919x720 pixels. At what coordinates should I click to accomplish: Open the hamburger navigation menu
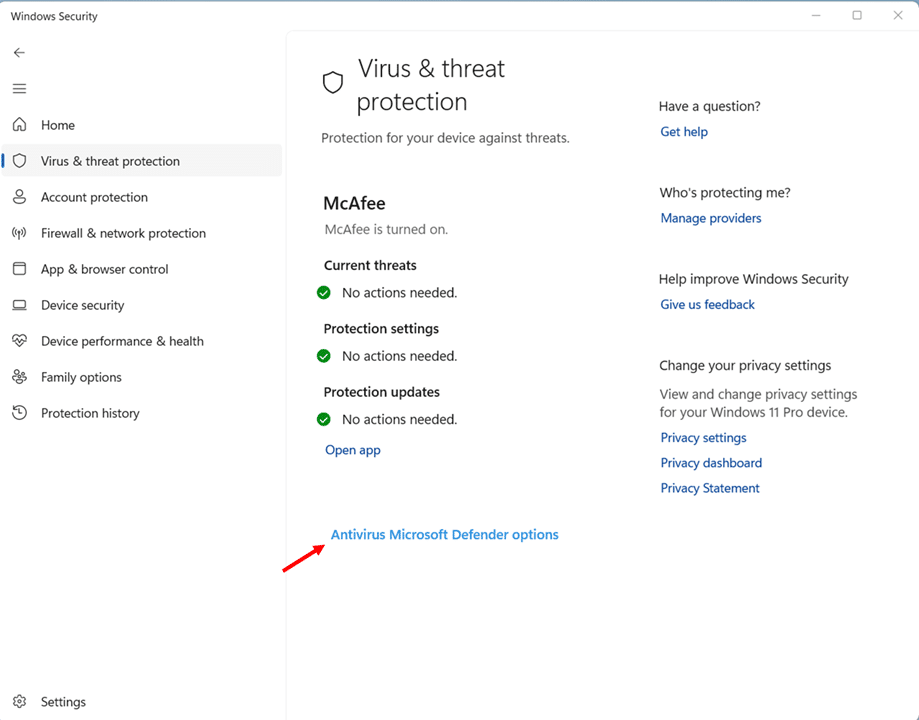[19, 89]
